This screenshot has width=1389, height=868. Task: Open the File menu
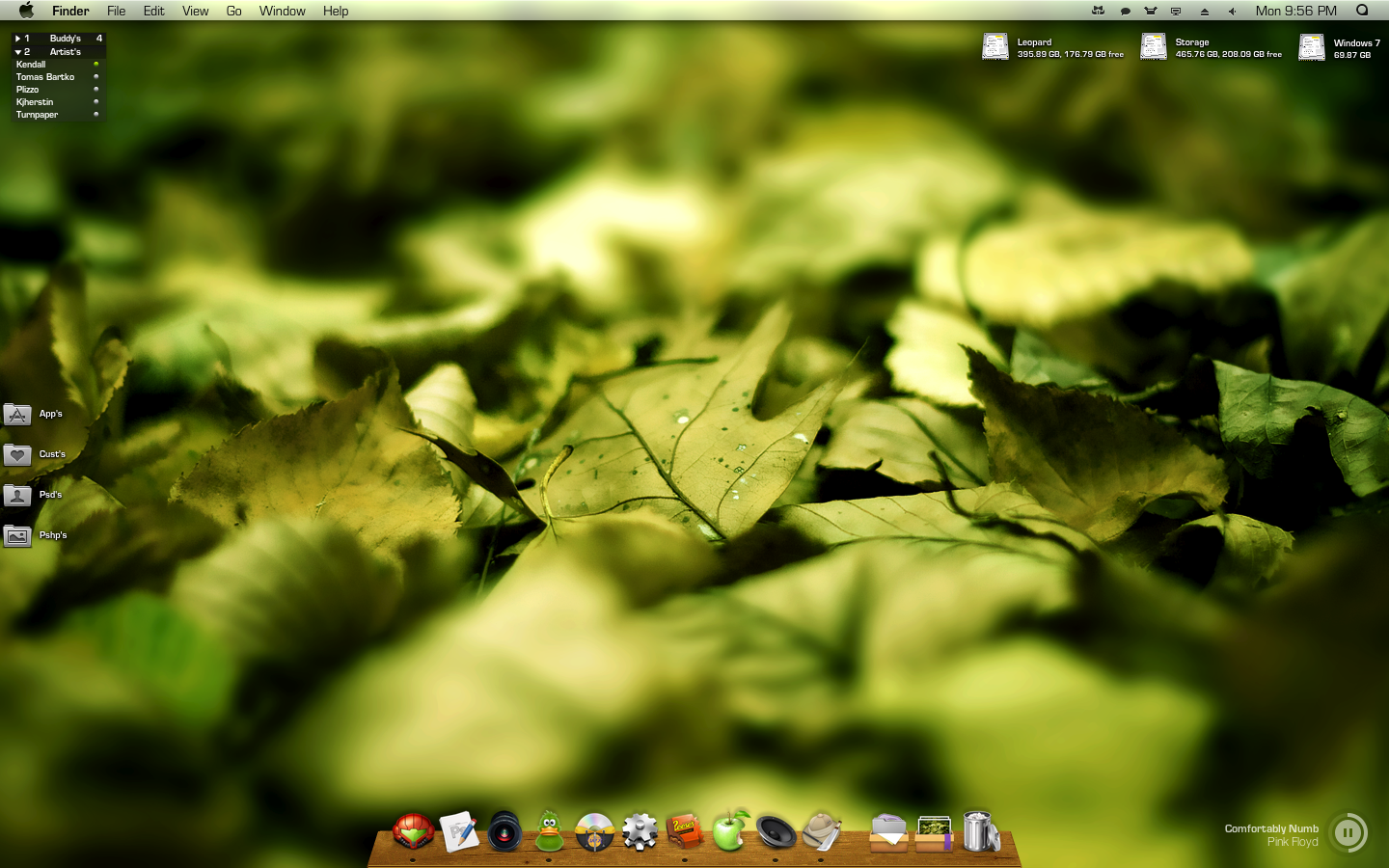click(116, 11)
